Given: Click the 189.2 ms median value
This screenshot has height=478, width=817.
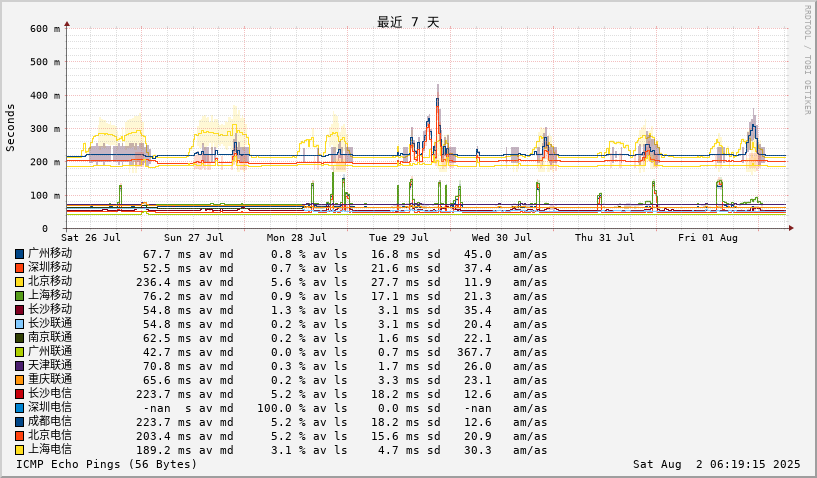Looking at the screenshot, I should click(x=164, y=451).
